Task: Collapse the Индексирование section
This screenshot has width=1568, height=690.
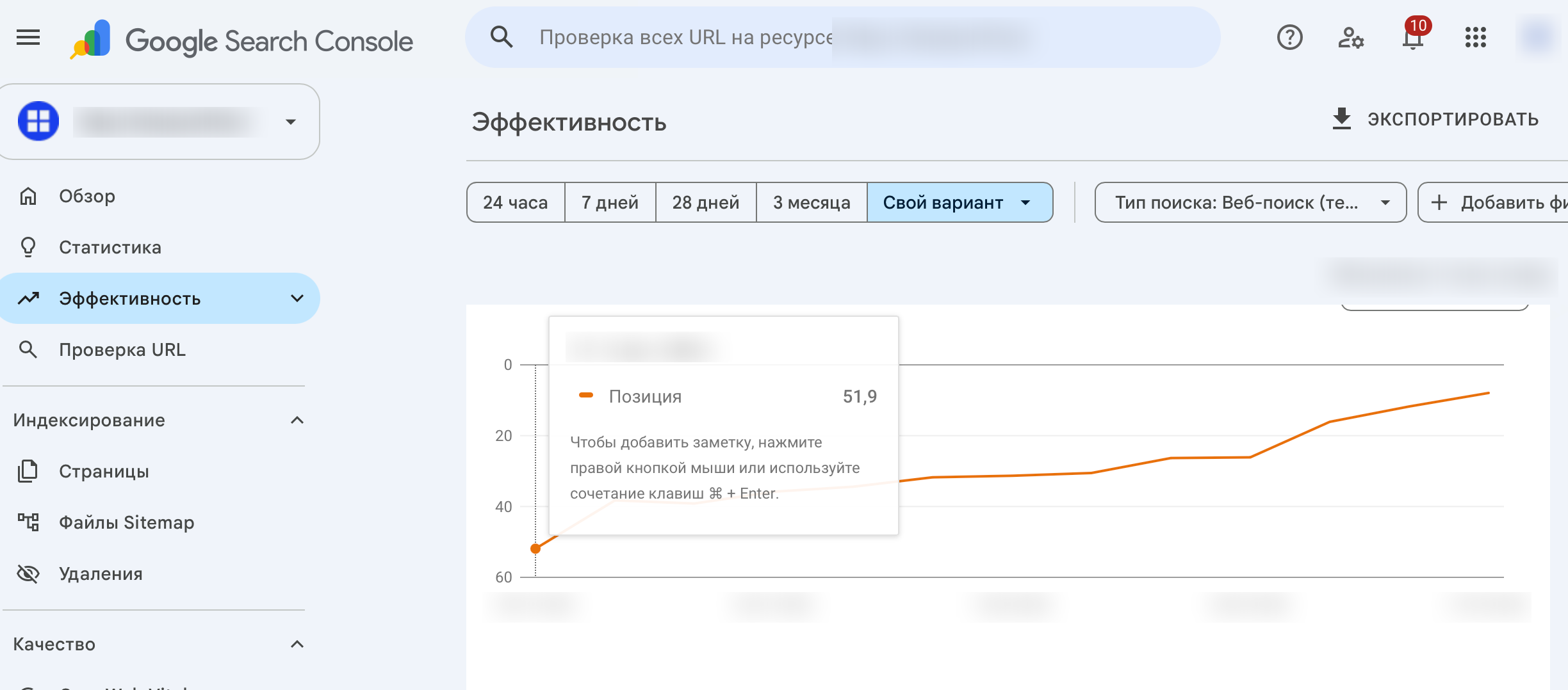Action: click(x=297, y=420)
